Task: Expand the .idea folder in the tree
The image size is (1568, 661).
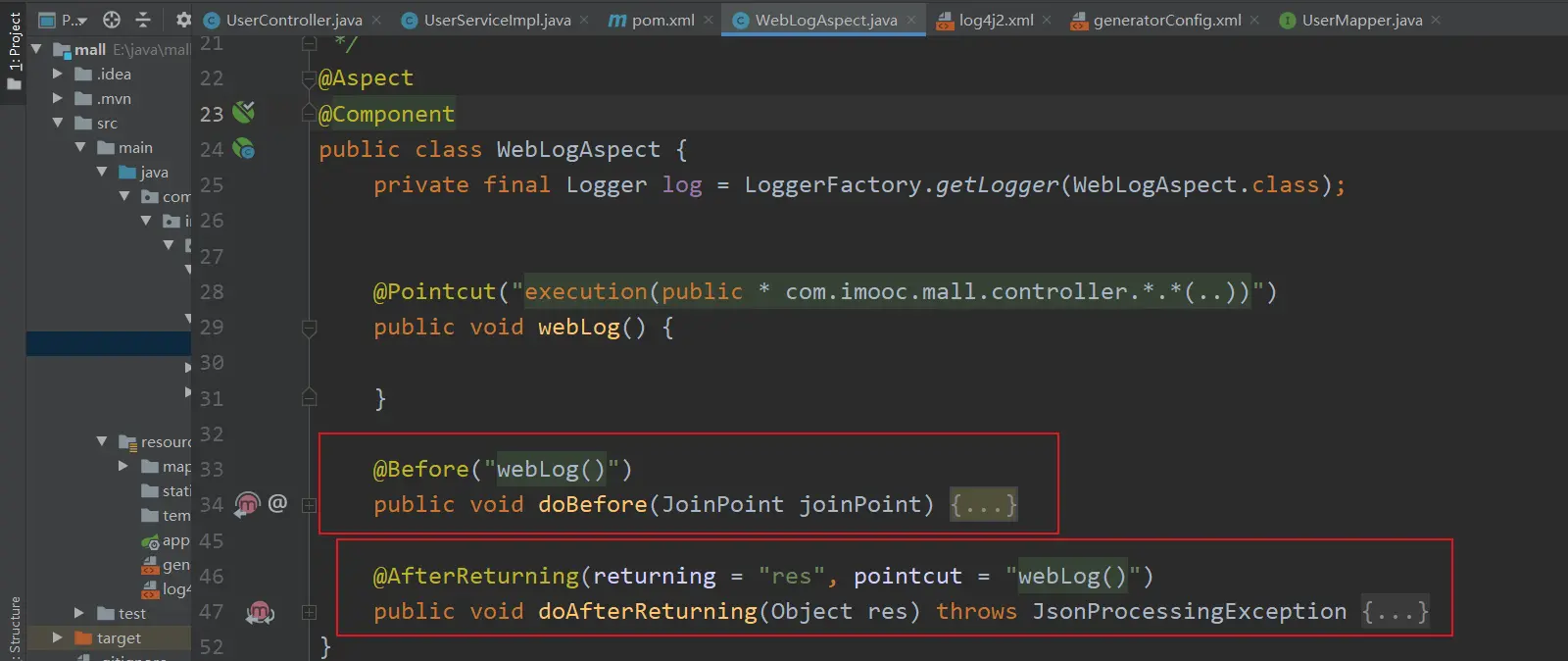Action: pyautogui.click(x=58, y=74)
